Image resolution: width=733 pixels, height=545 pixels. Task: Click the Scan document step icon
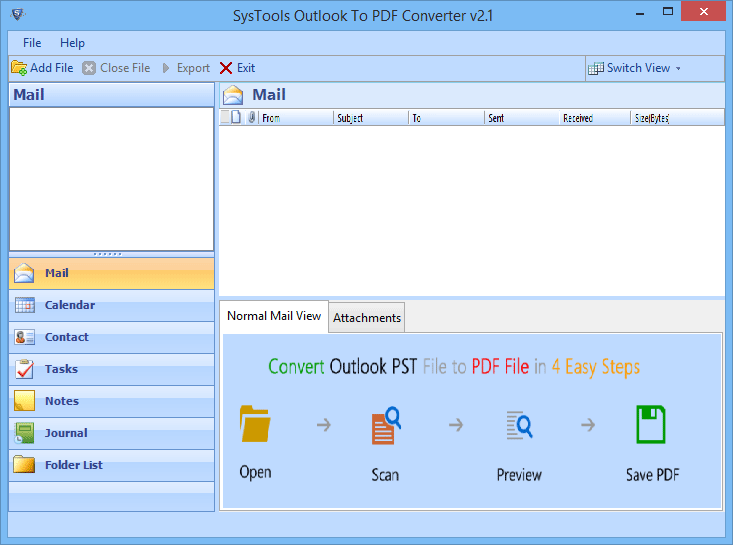click(x=386, y=425)
